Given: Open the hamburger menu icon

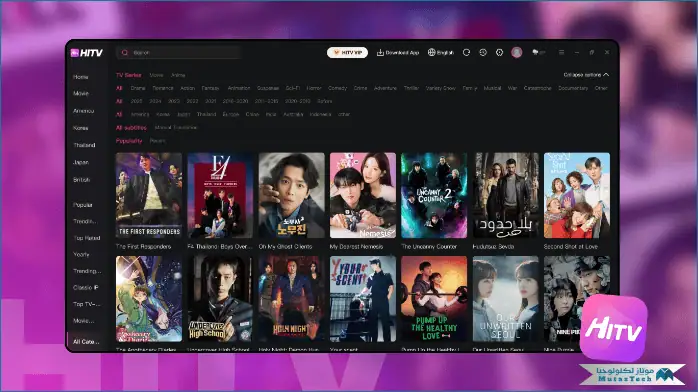Looking at the screenshot, I should (561, 53).
